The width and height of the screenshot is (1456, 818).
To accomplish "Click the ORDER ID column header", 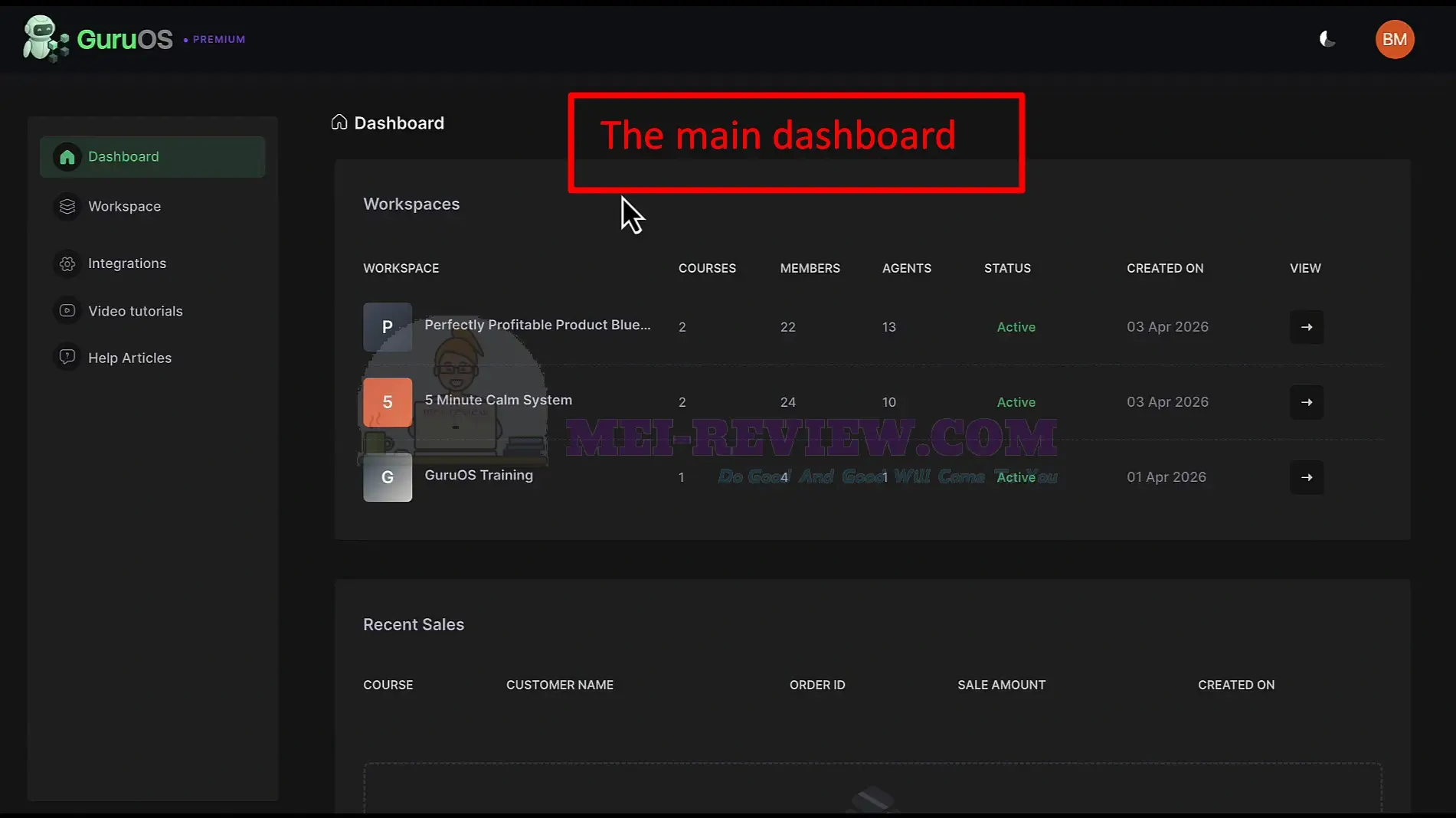I will pos(817,685).
